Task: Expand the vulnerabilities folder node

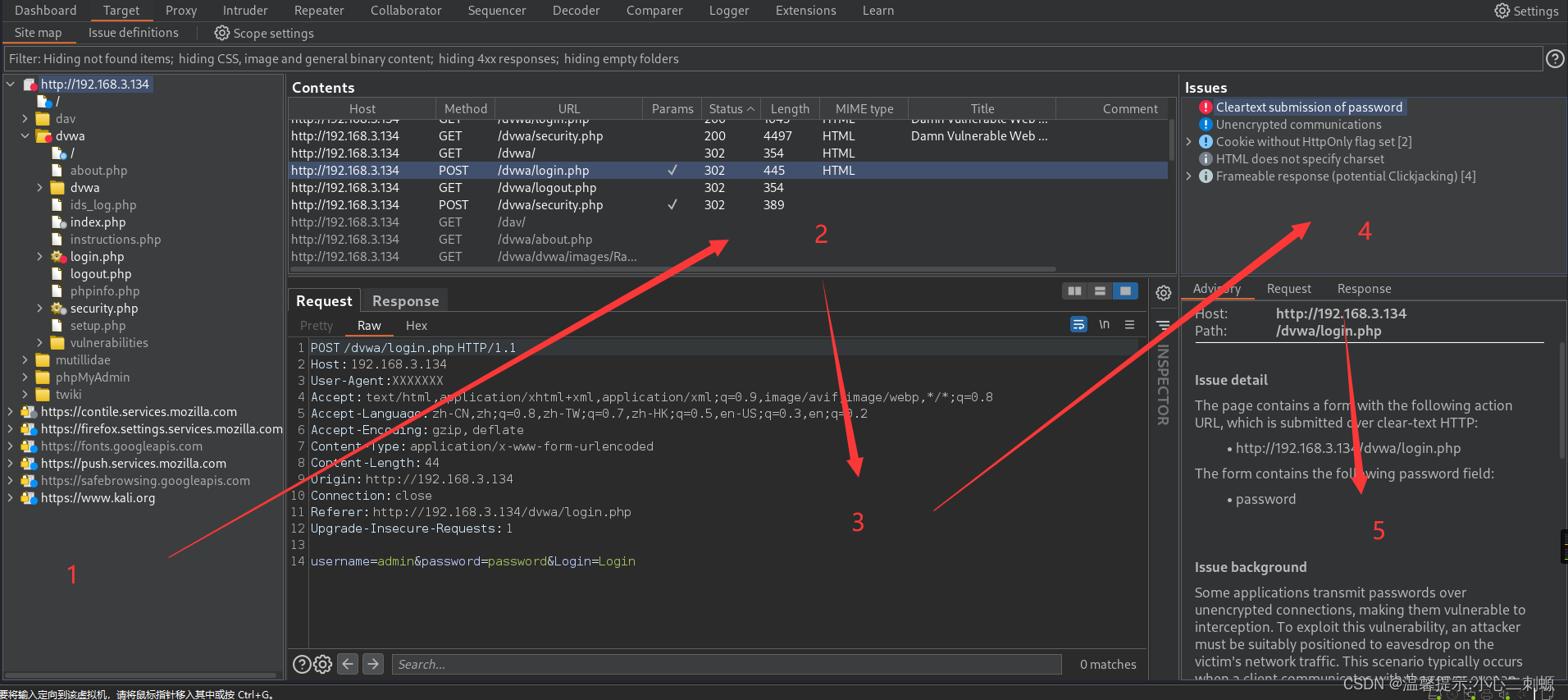Action: pyautogui.click(x=39, y=343)
